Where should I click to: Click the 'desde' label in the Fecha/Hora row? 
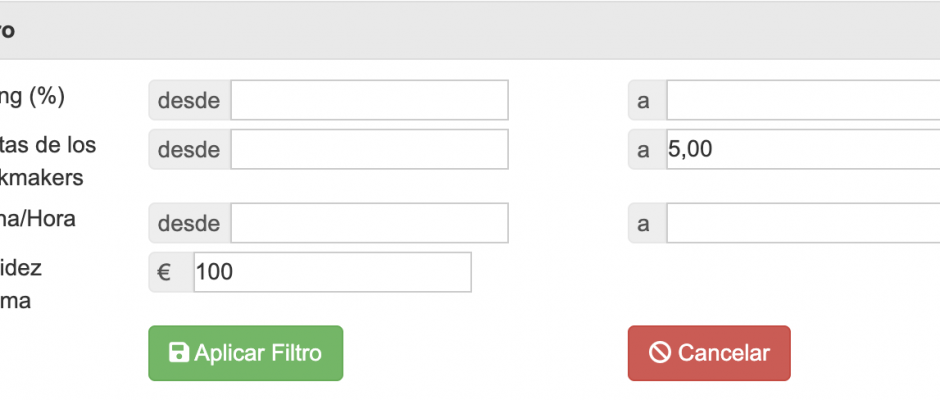tap(189, 223)
